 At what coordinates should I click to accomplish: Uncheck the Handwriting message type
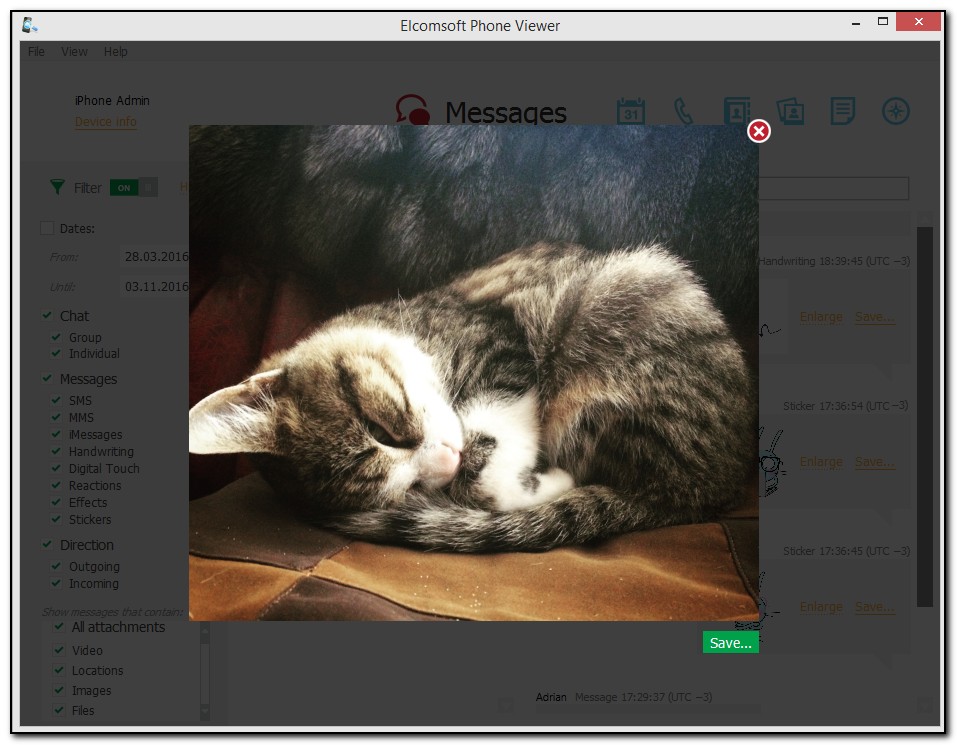(x=57, y=452)
